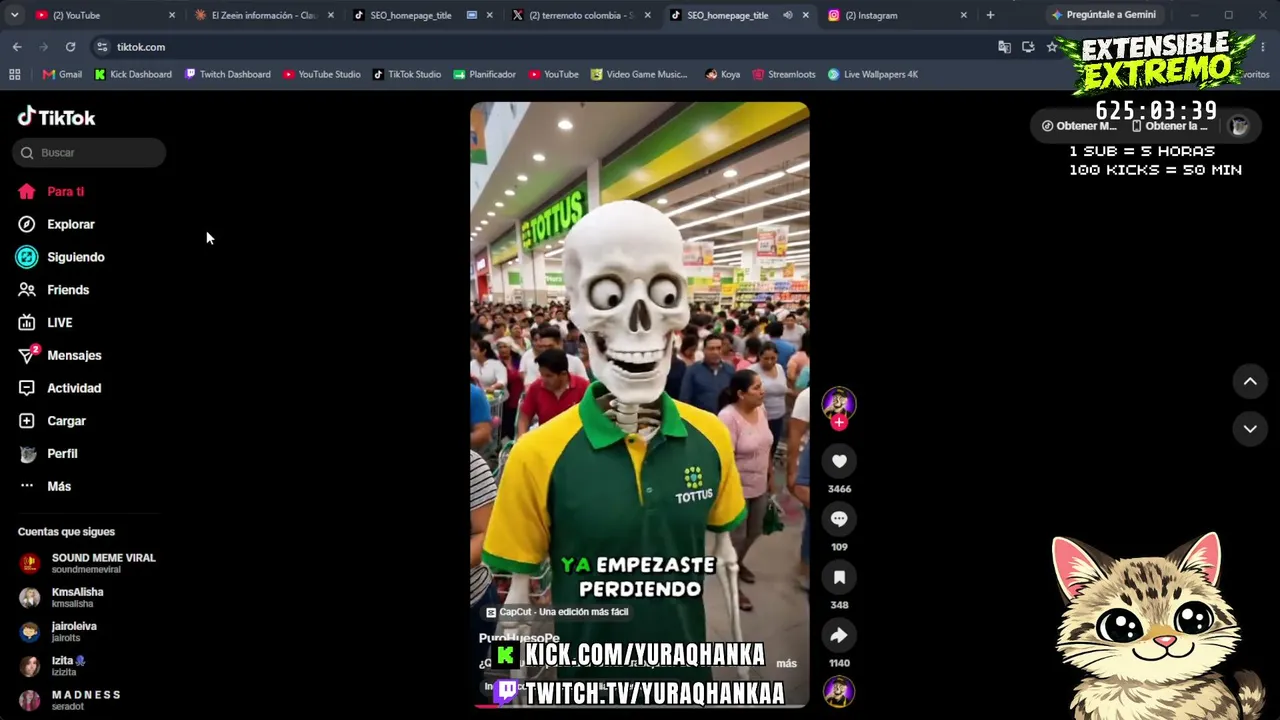Screen dimensions: 1280x720
Task: Open the spinning sound disc below share
Action: [x=839, y=691]
